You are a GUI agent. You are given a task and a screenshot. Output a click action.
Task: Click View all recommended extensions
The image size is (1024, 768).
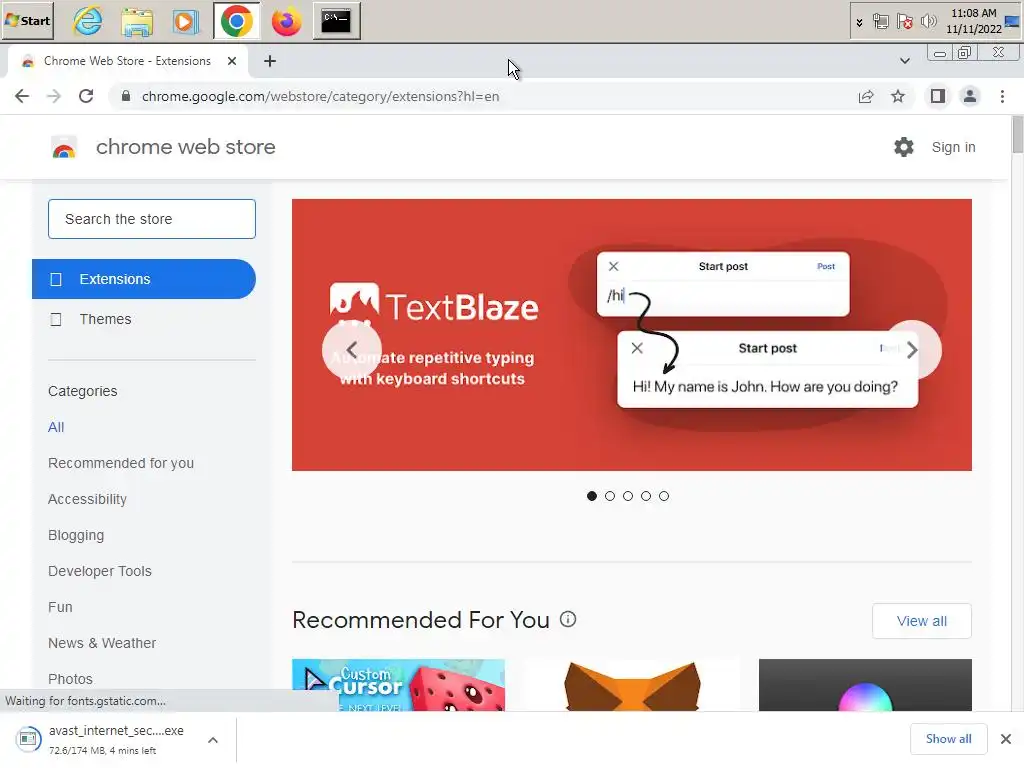click(x=921, y=621)
